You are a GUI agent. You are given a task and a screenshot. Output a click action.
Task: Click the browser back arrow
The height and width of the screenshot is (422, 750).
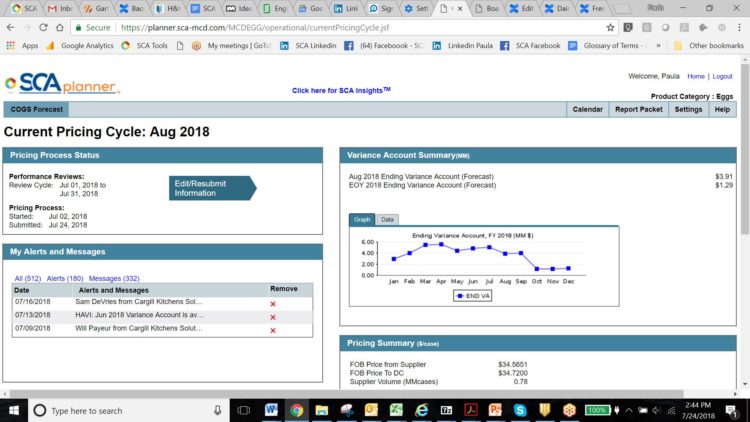coord(12,28)
